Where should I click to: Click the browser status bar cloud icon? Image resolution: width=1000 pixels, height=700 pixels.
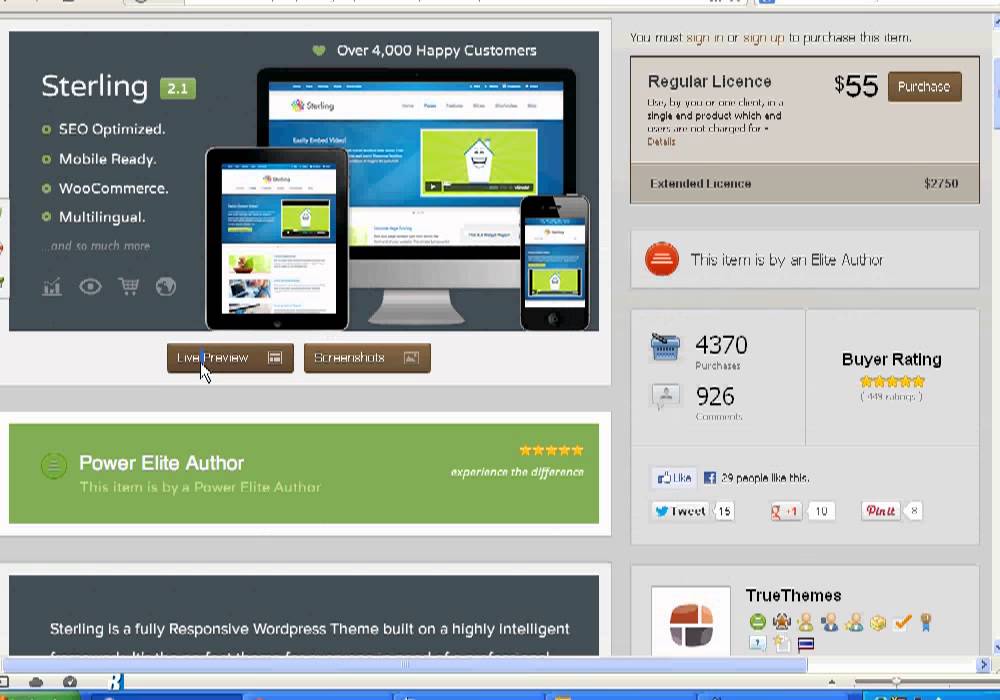[x=36, y=682]
